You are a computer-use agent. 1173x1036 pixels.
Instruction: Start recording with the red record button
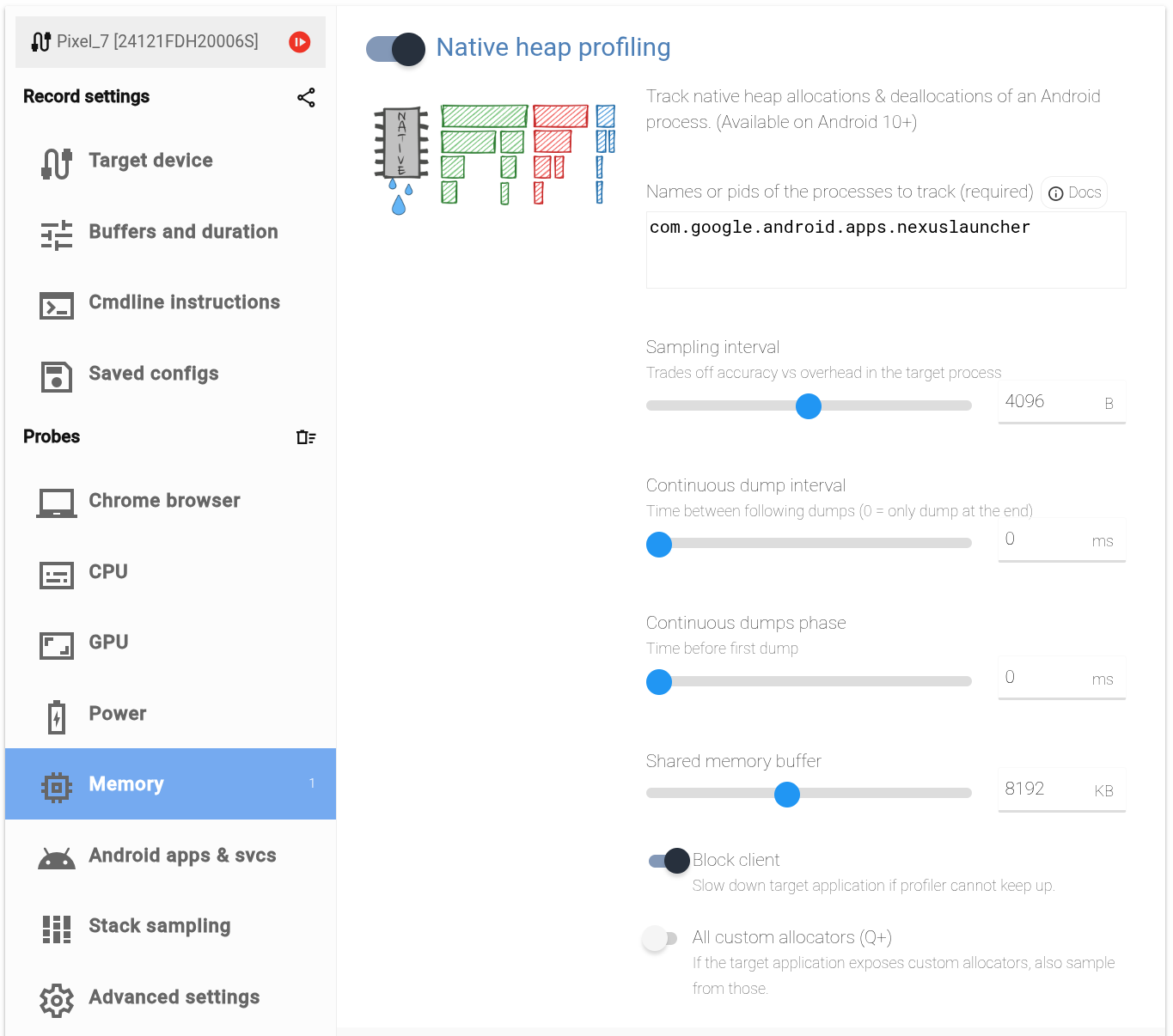point(299,41)
